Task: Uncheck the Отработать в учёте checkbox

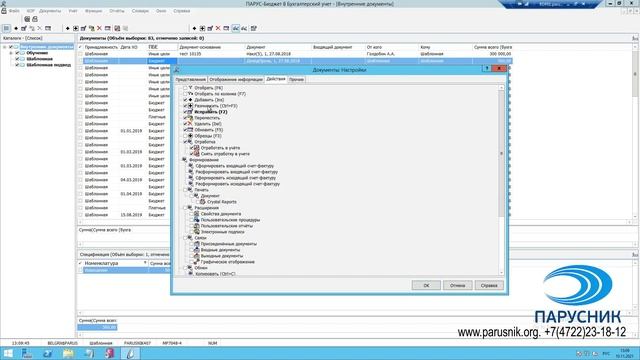Action: (x=191, y=148)
